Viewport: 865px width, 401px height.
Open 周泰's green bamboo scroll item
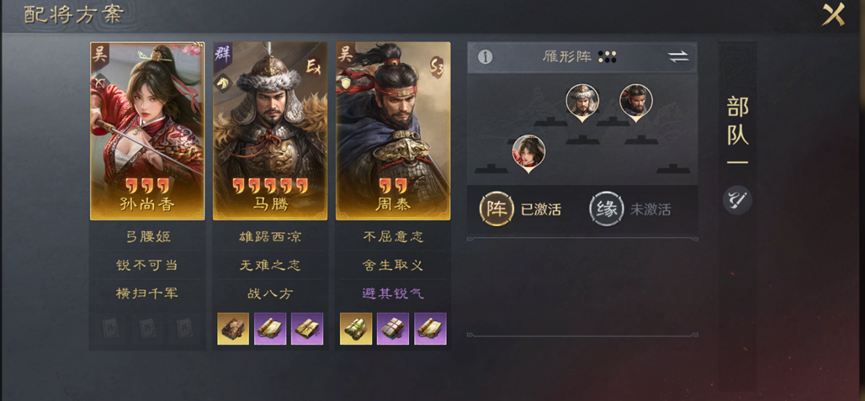(x=356, y=329)
